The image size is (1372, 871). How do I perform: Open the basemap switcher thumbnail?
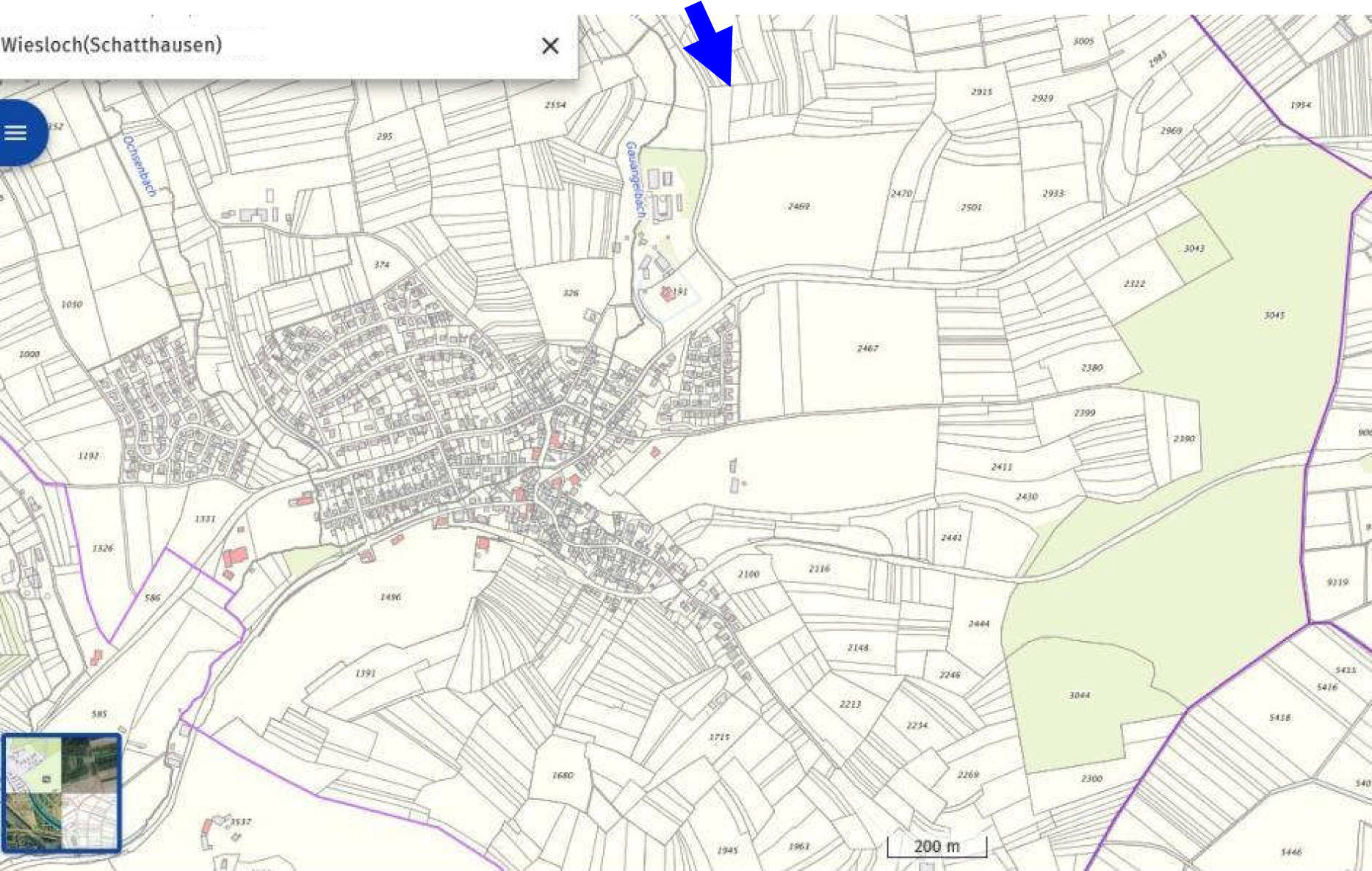pyautogui.click(x=62, y=792)
